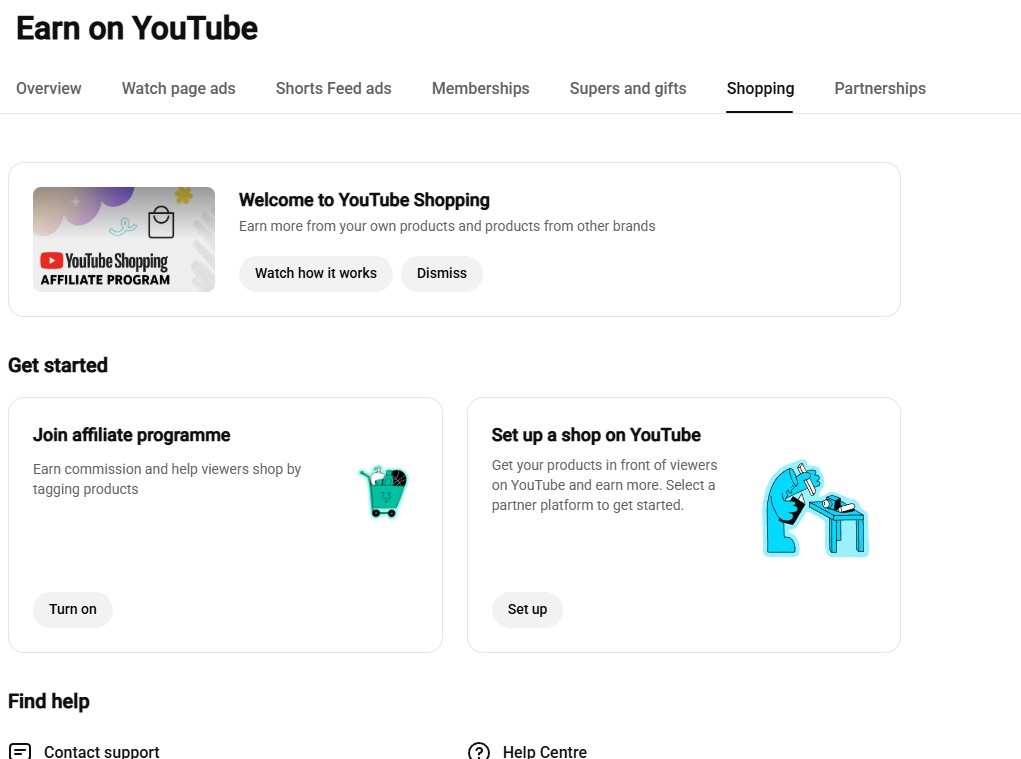
Task: Select the Memberships tab
Action: (481, 89)
